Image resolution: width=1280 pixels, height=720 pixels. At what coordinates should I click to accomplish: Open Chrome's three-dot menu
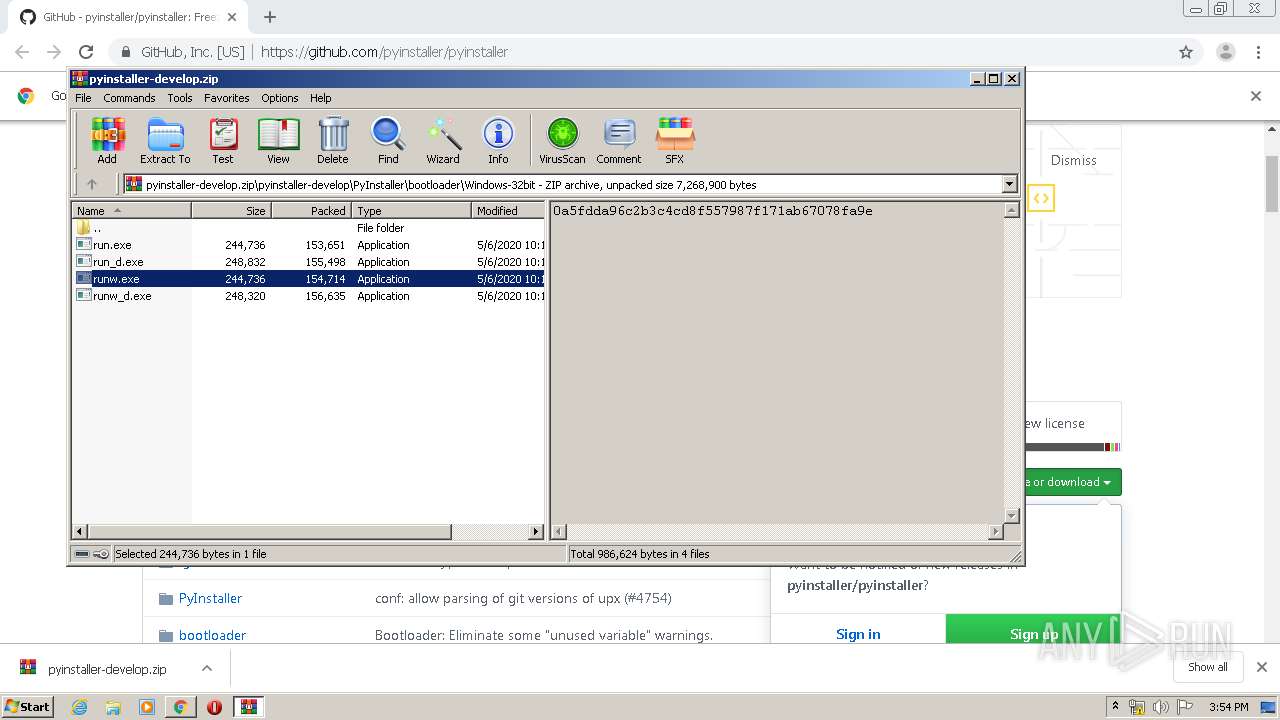(1258, 52)
